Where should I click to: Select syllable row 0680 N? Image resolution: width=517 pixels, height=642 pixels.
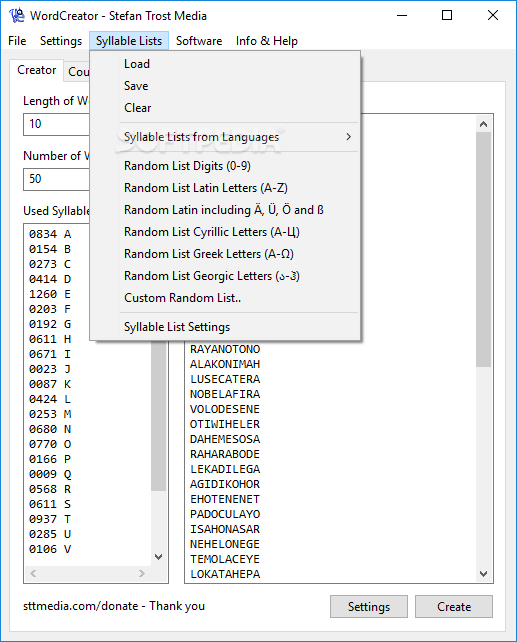[50, 429]
